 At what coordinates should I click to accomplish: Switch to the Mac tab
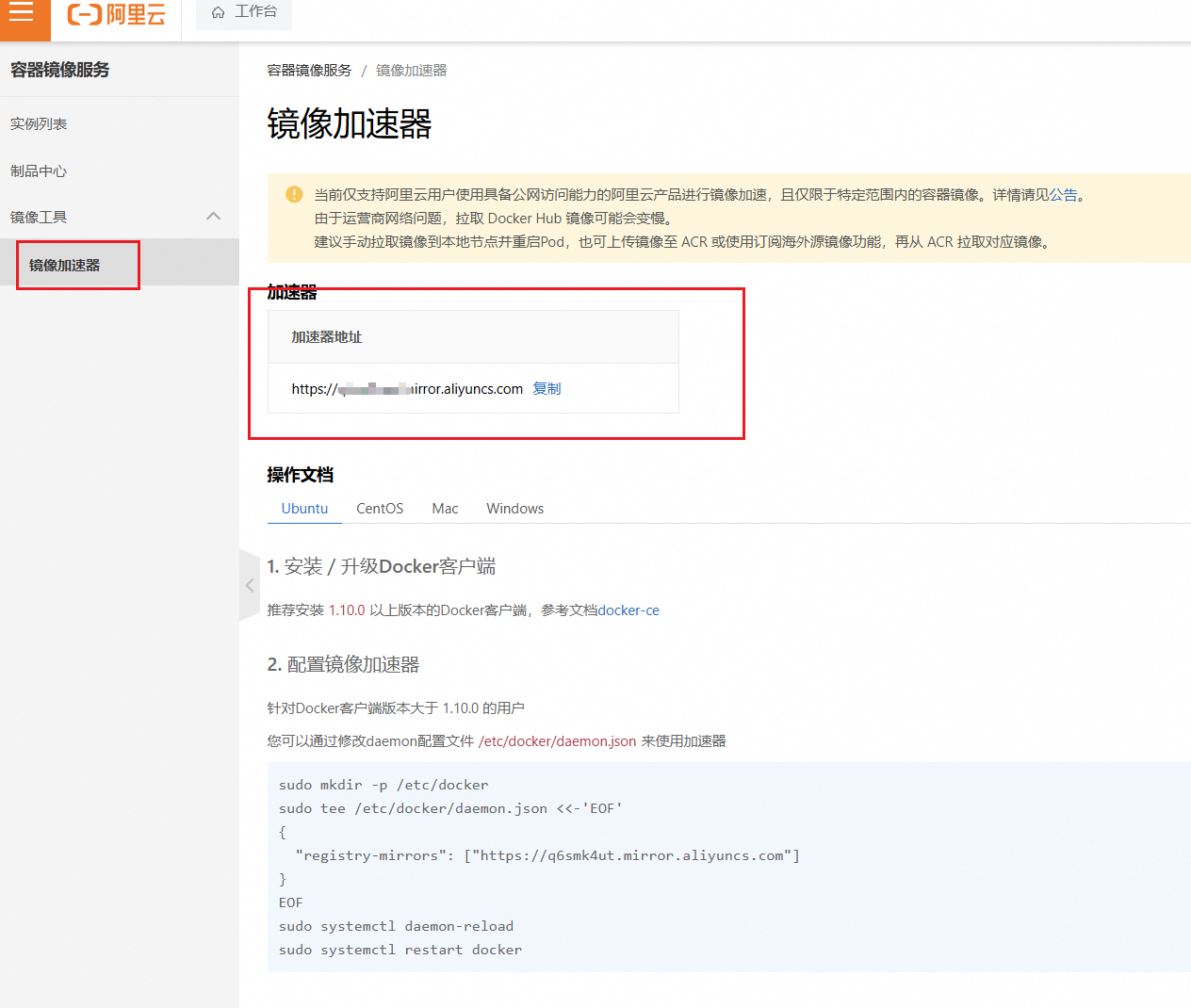point(445,509)
